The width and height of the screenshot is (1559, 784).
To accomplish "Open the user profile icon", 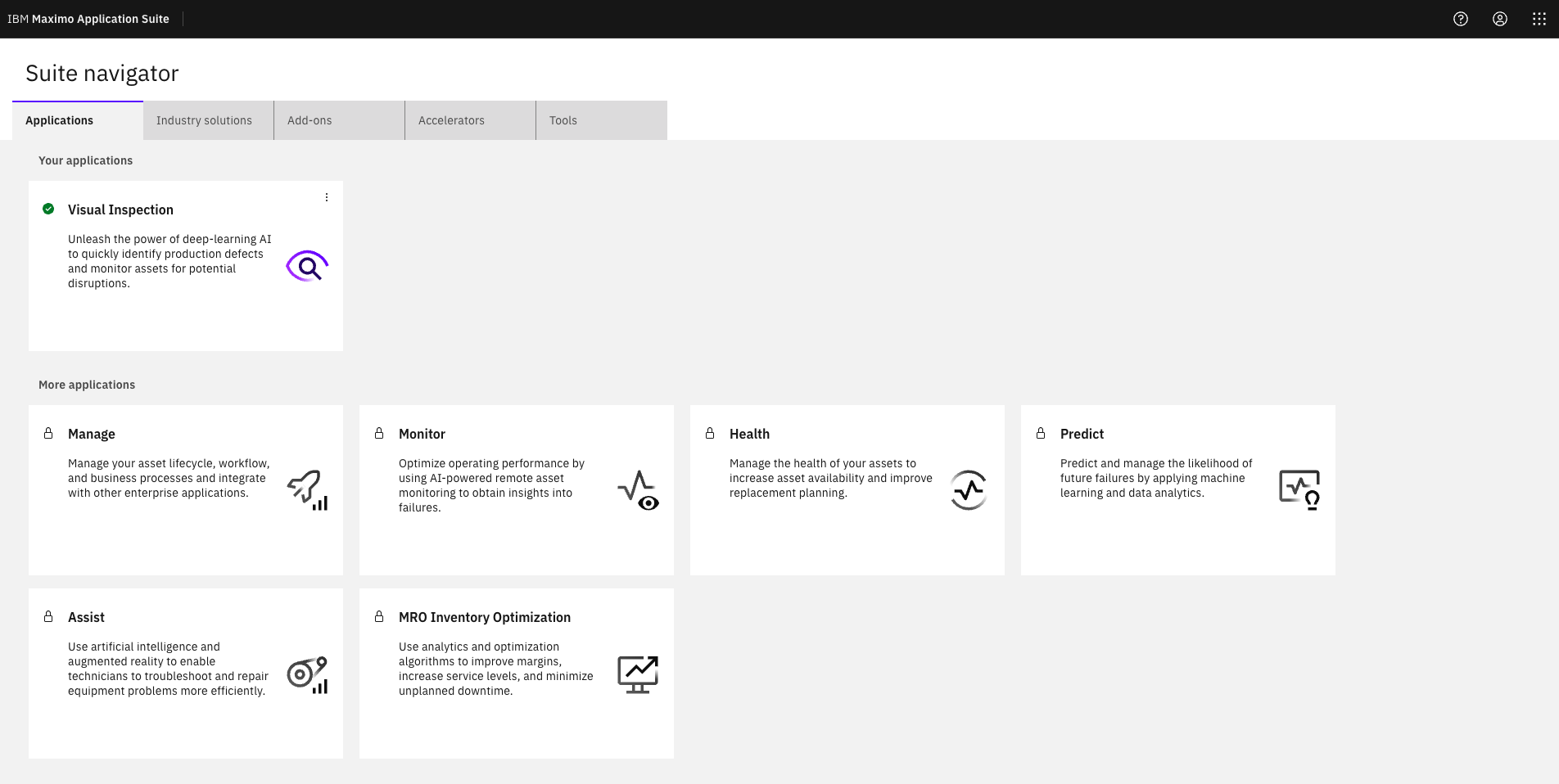I will click(1500, 19).
